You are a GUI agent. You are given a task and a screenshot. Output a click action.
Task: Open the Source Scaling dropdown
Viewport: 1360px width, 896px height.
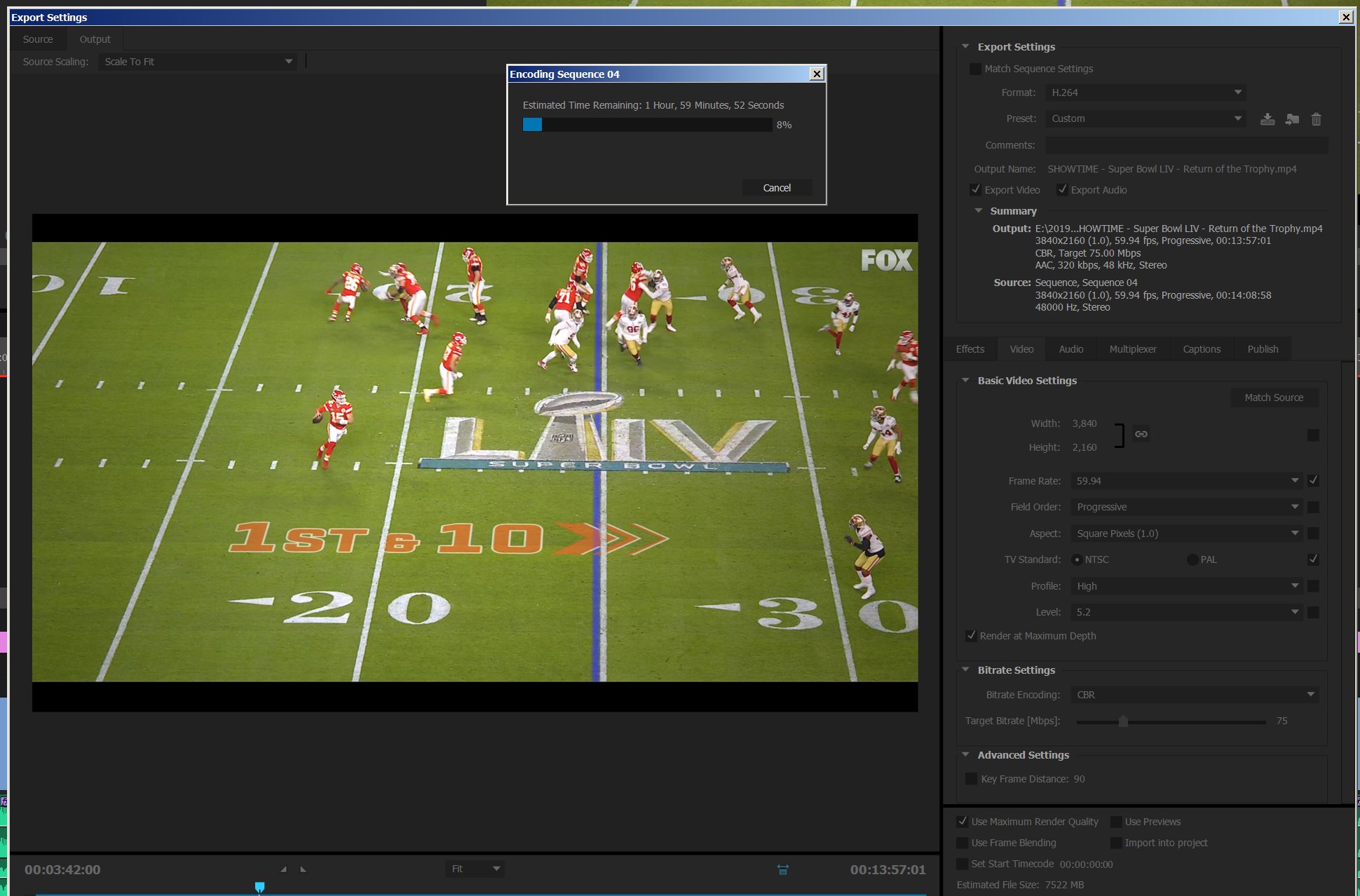(198, 62)
